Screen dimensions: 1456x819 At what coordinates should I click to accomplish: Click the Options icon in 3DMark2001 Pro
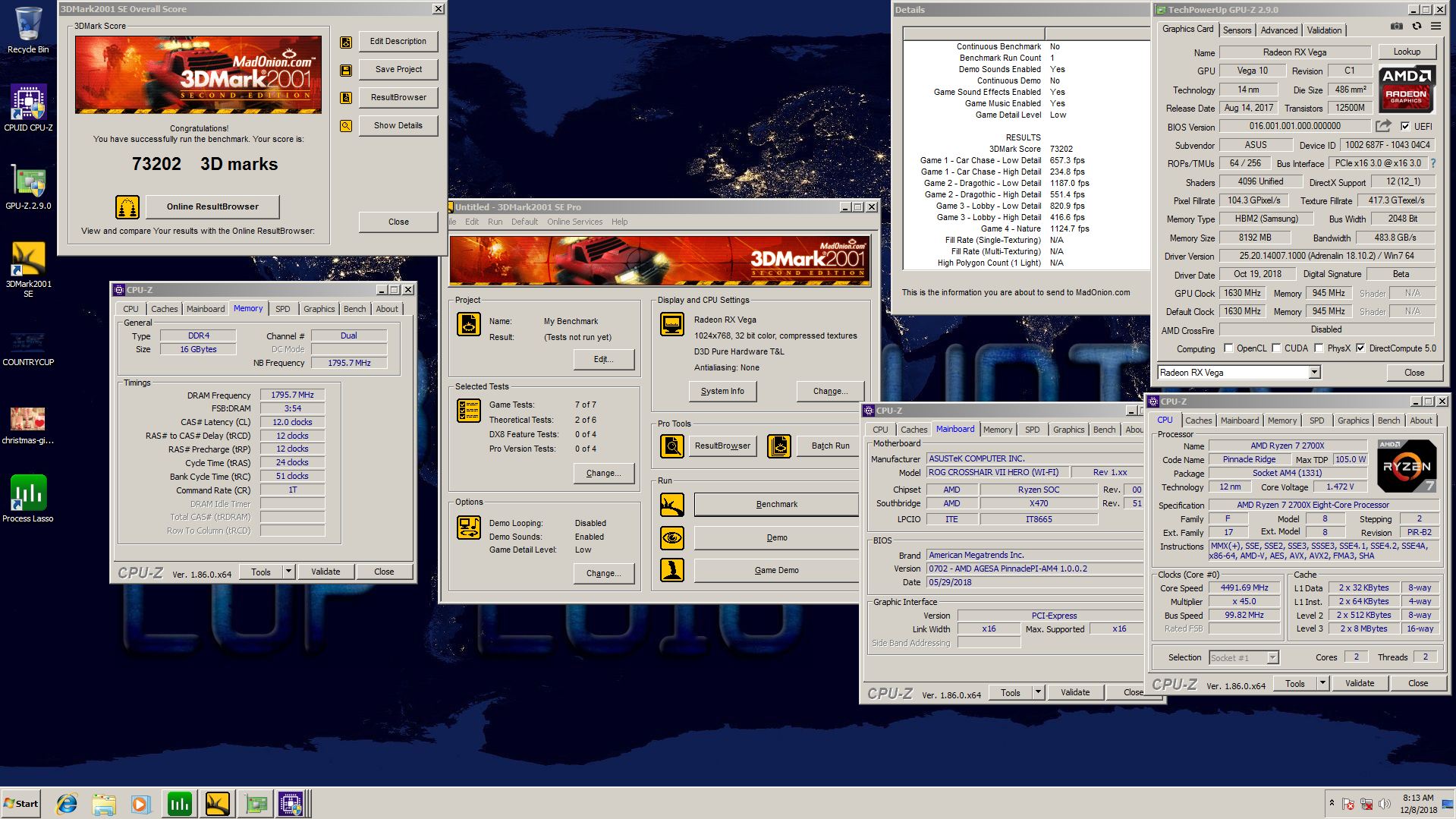click(469, 527)
